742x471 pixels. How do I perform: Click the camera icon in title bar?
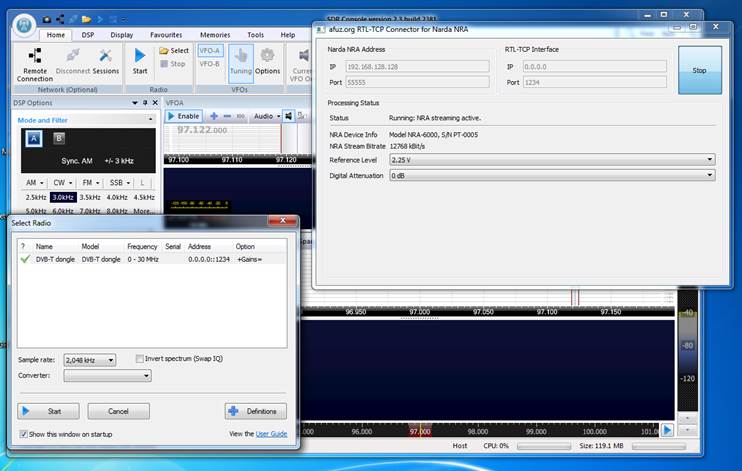tap(47, 18)
